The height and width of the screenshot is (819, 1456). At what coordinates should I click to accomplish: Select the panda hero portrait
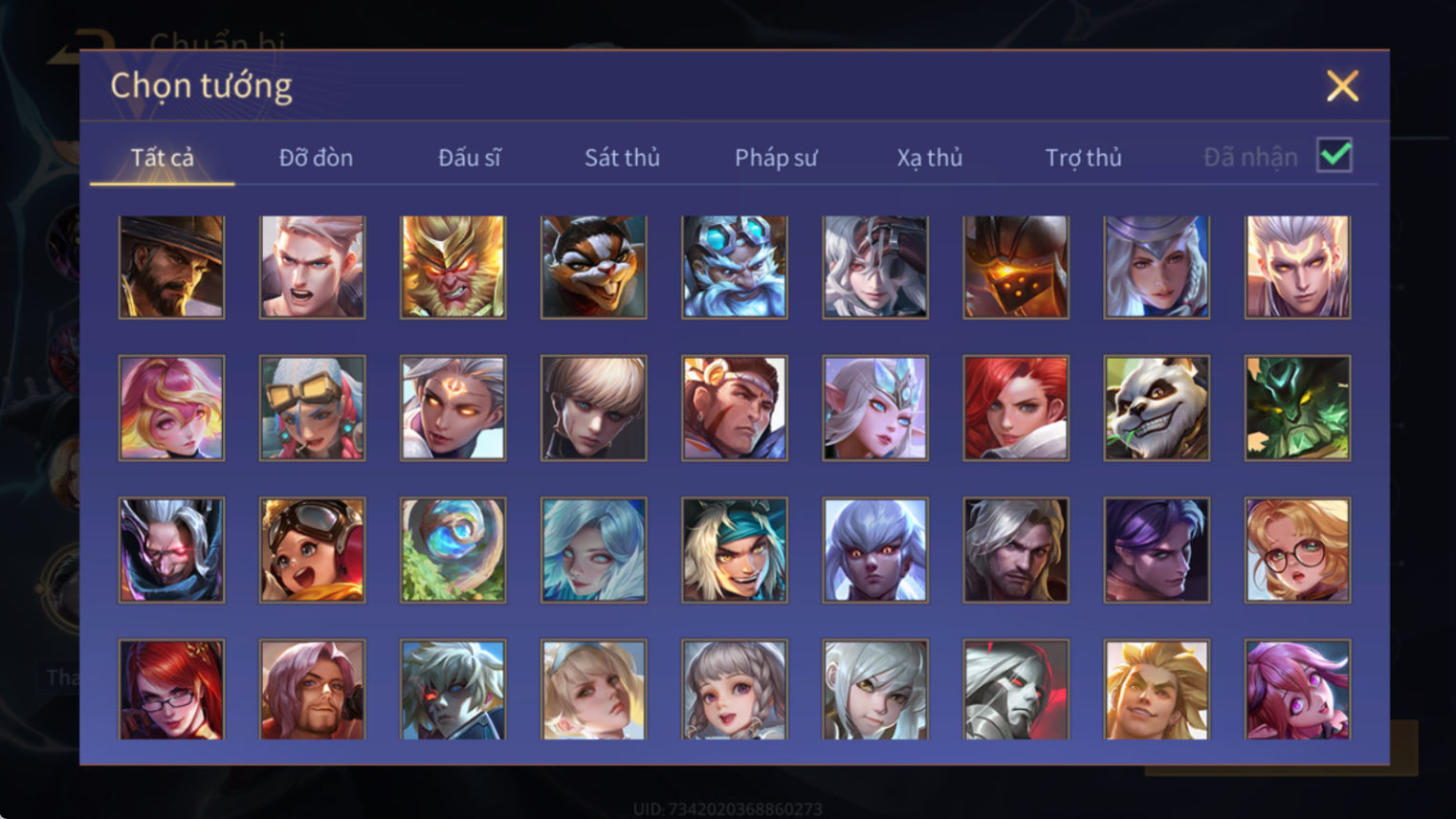pos(1157,409)
